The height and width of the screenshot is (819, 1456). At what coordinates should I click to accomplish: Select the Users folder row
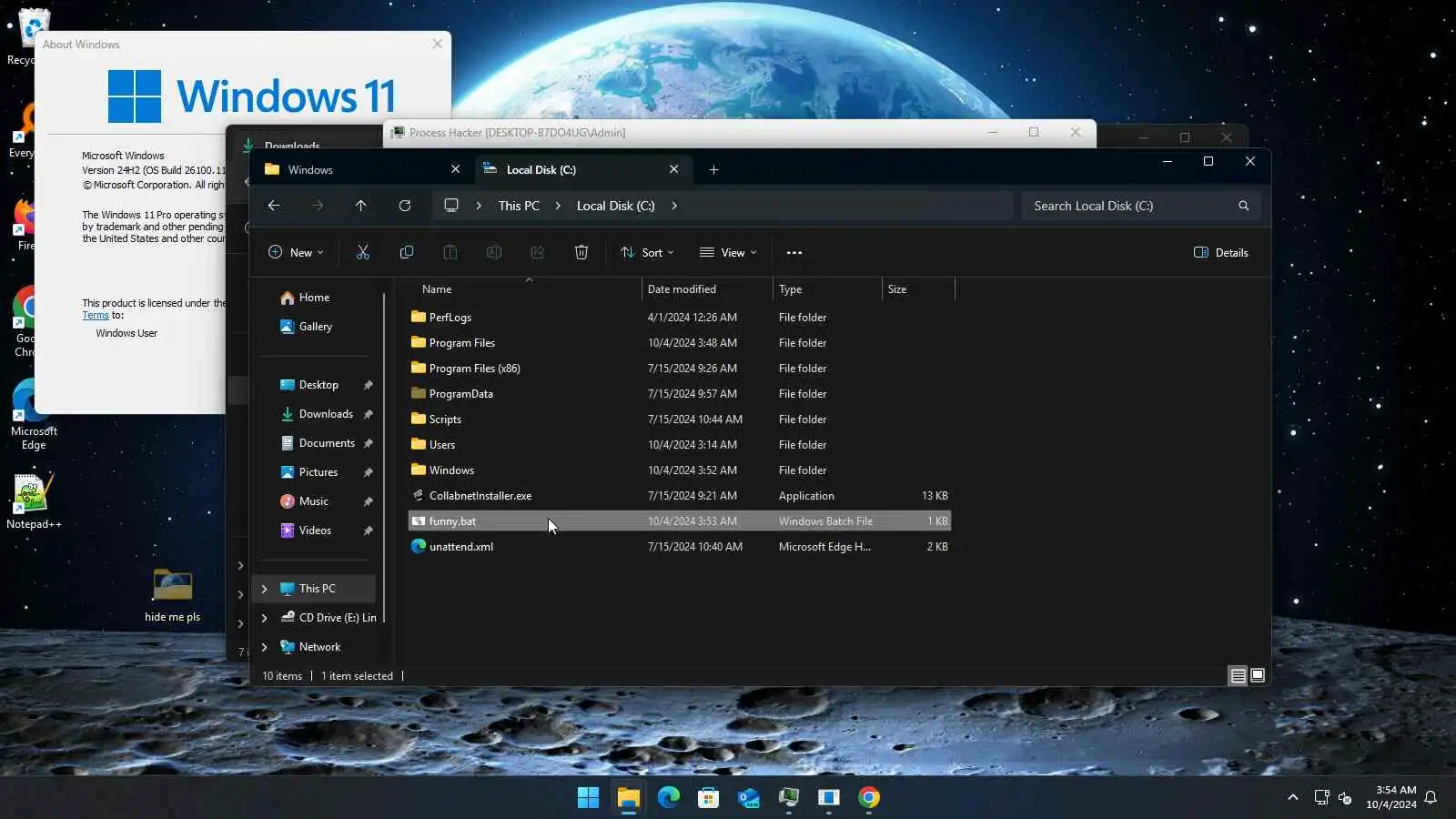pos(680,445)
